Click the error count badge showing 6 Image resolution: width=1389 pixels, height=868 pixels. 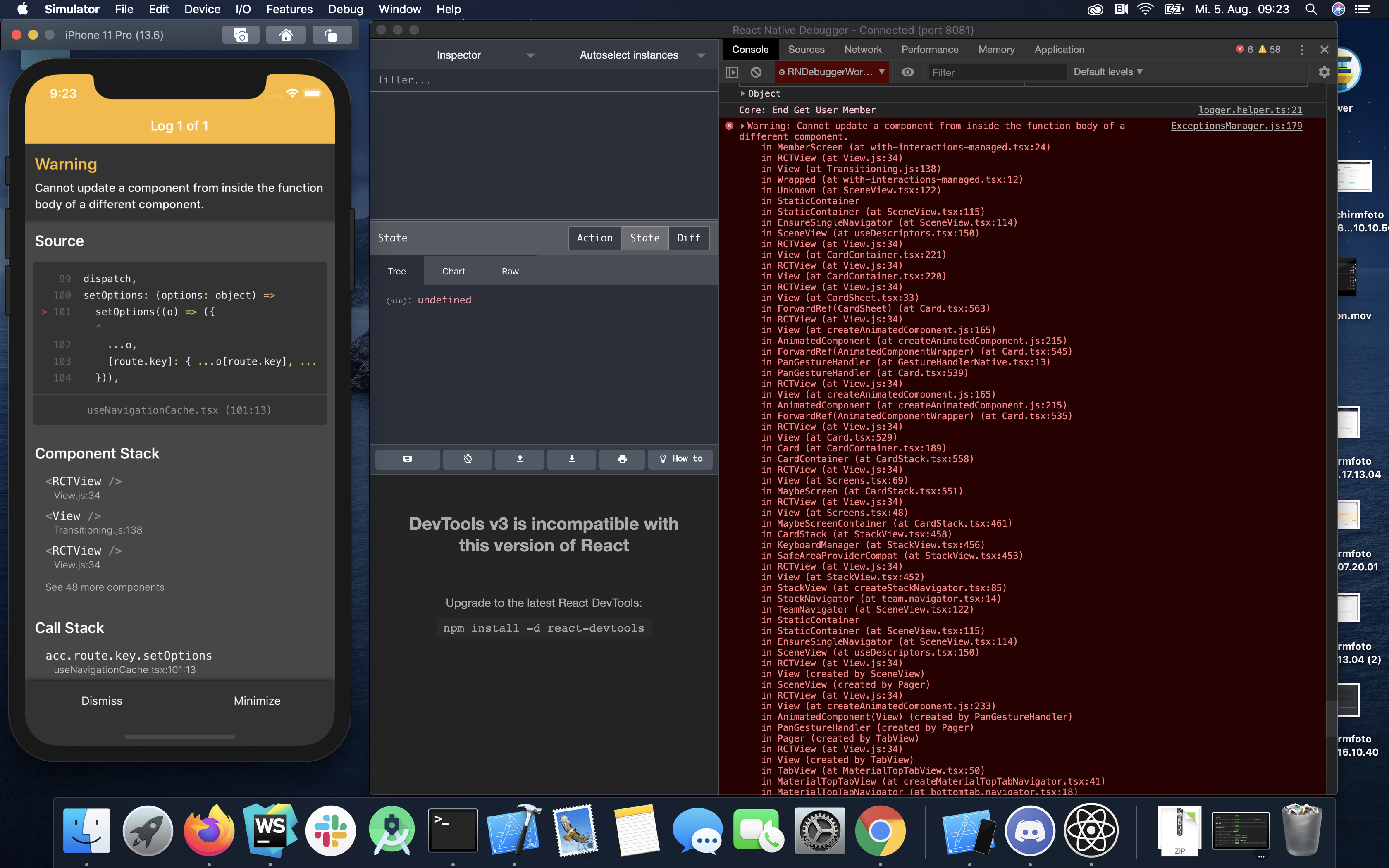pyautogui.click(x=1244, y=50)
